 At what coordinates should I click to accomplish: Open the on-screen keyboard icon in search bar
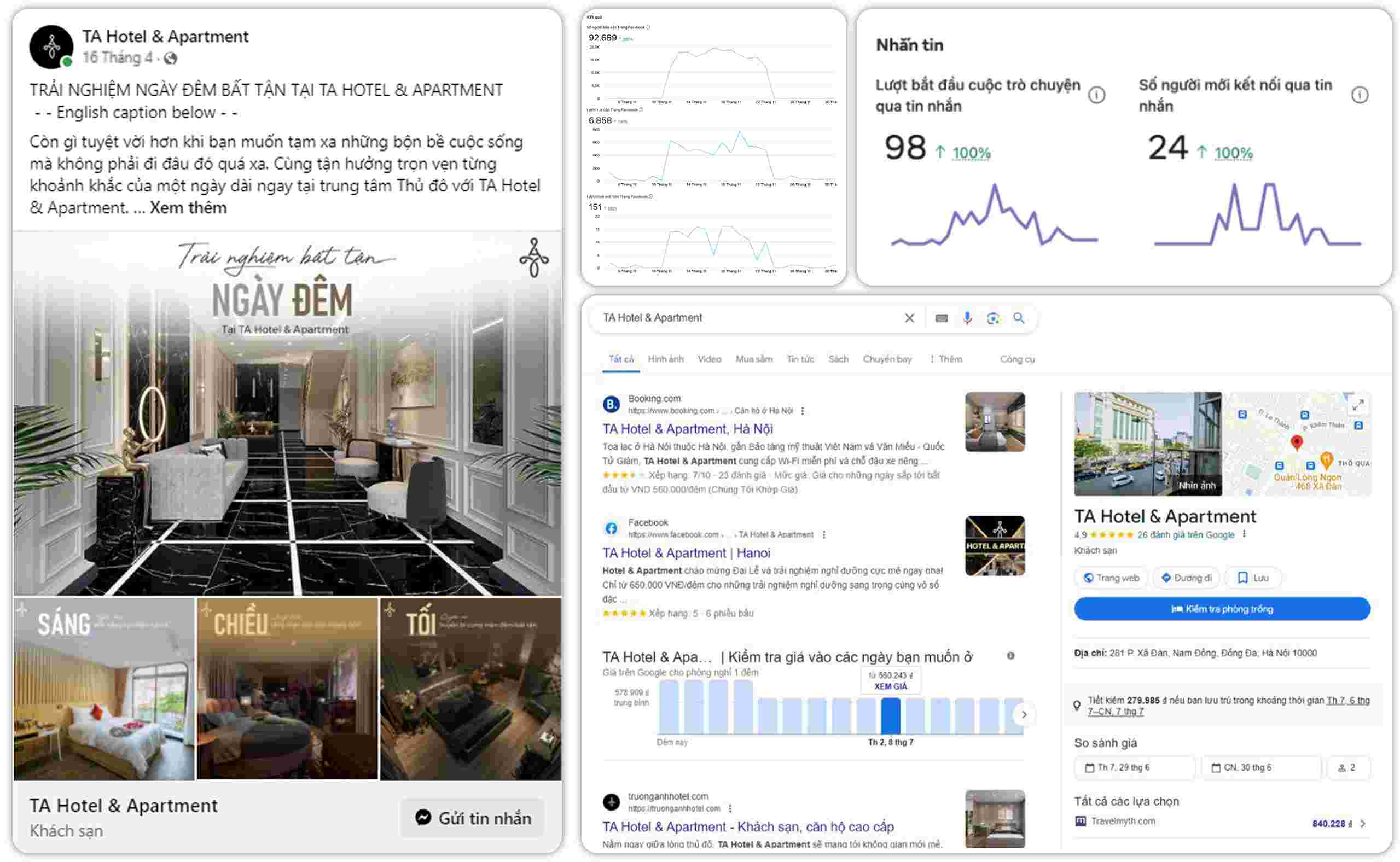click(x=942, y=318)
